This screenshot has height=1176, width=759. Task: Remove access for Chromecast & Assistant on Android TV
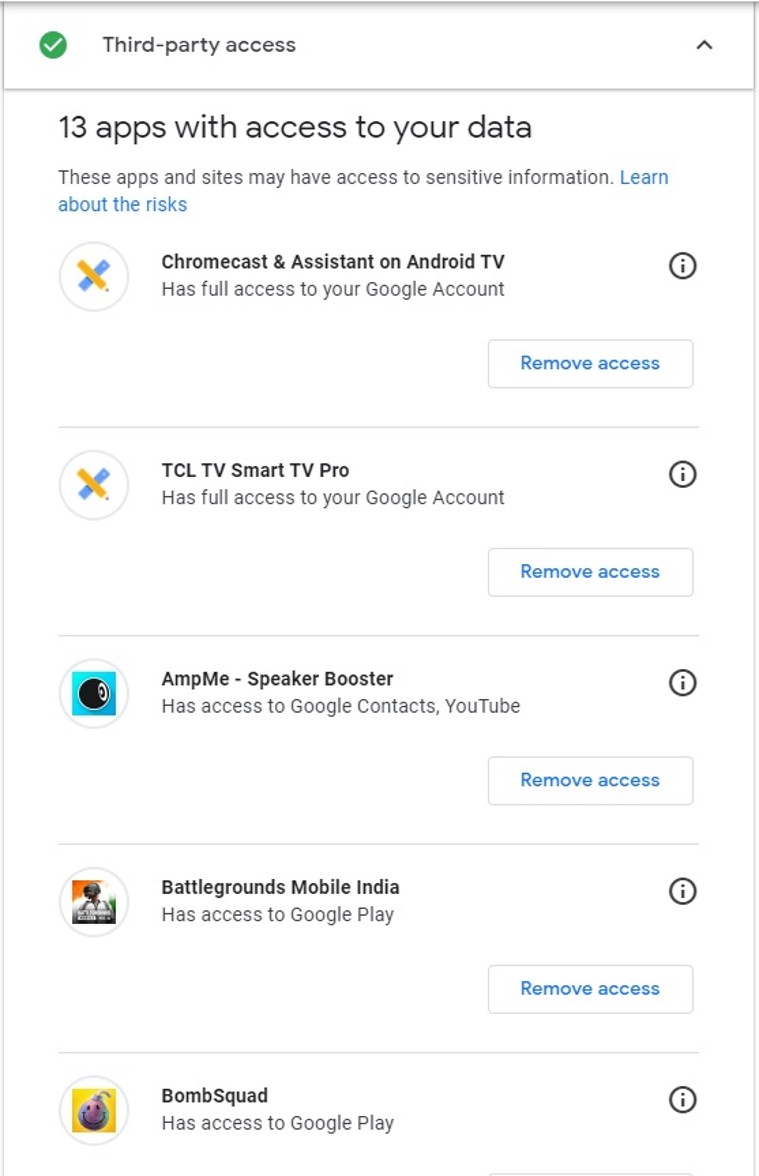click(590, 364)
